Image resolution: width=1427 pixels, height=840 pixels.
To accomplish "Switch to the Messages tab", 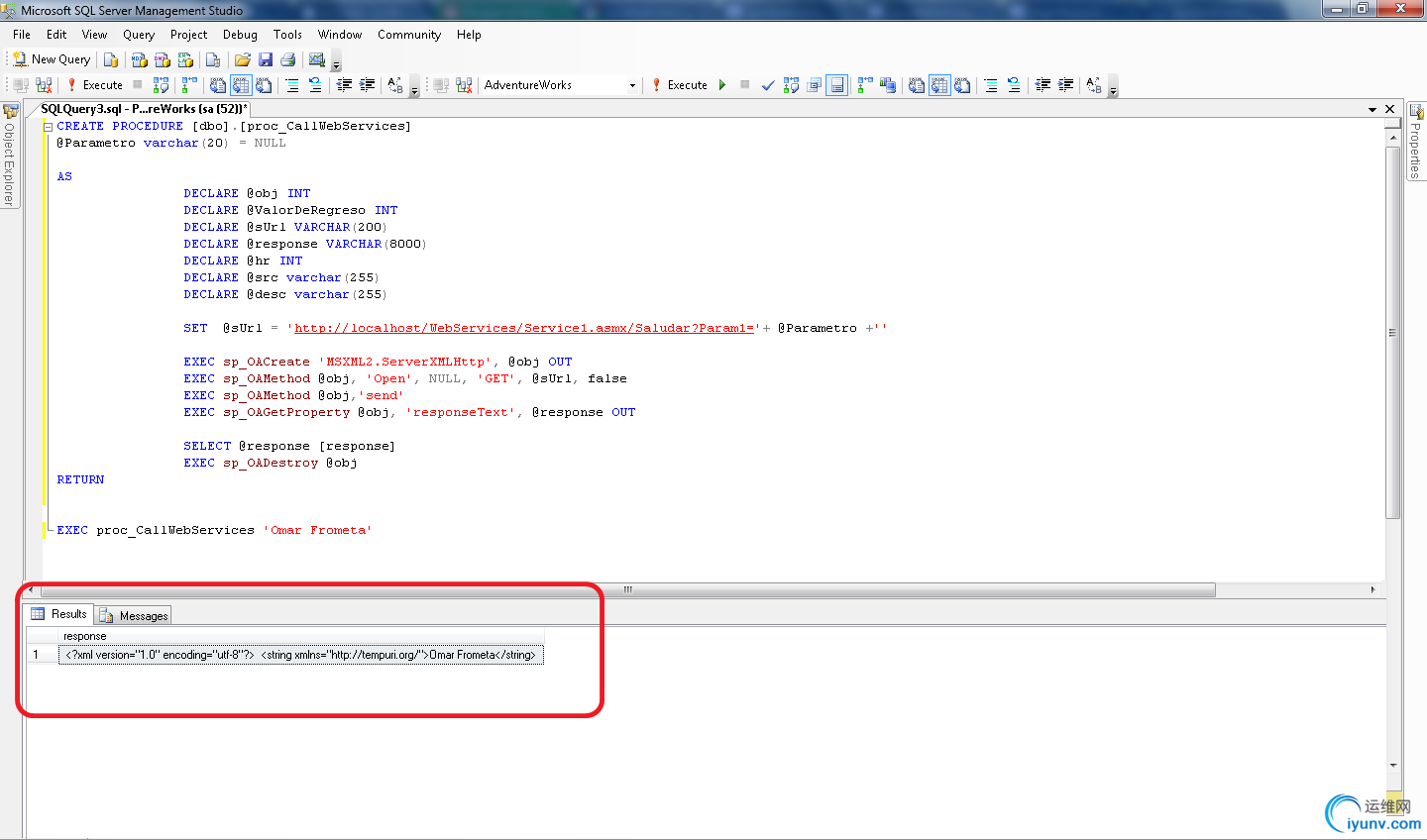I will [x=134, y=616].
